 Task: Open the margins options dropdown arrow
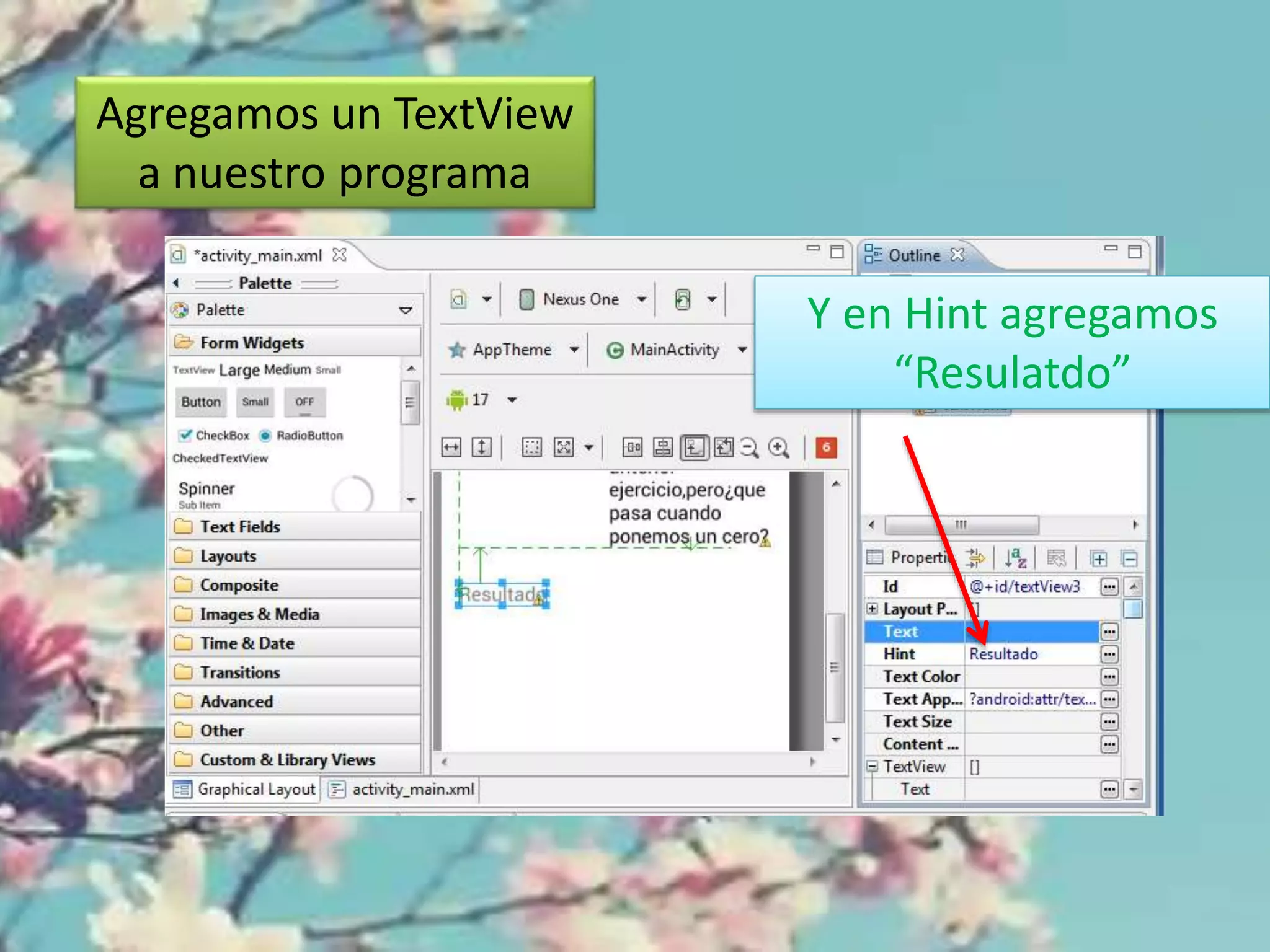pyautogui.click(x=589, y=447)
